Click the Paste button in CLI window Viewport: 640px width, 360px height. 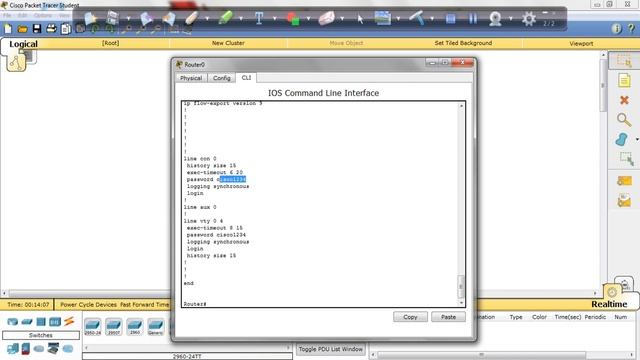click(448, 317)
